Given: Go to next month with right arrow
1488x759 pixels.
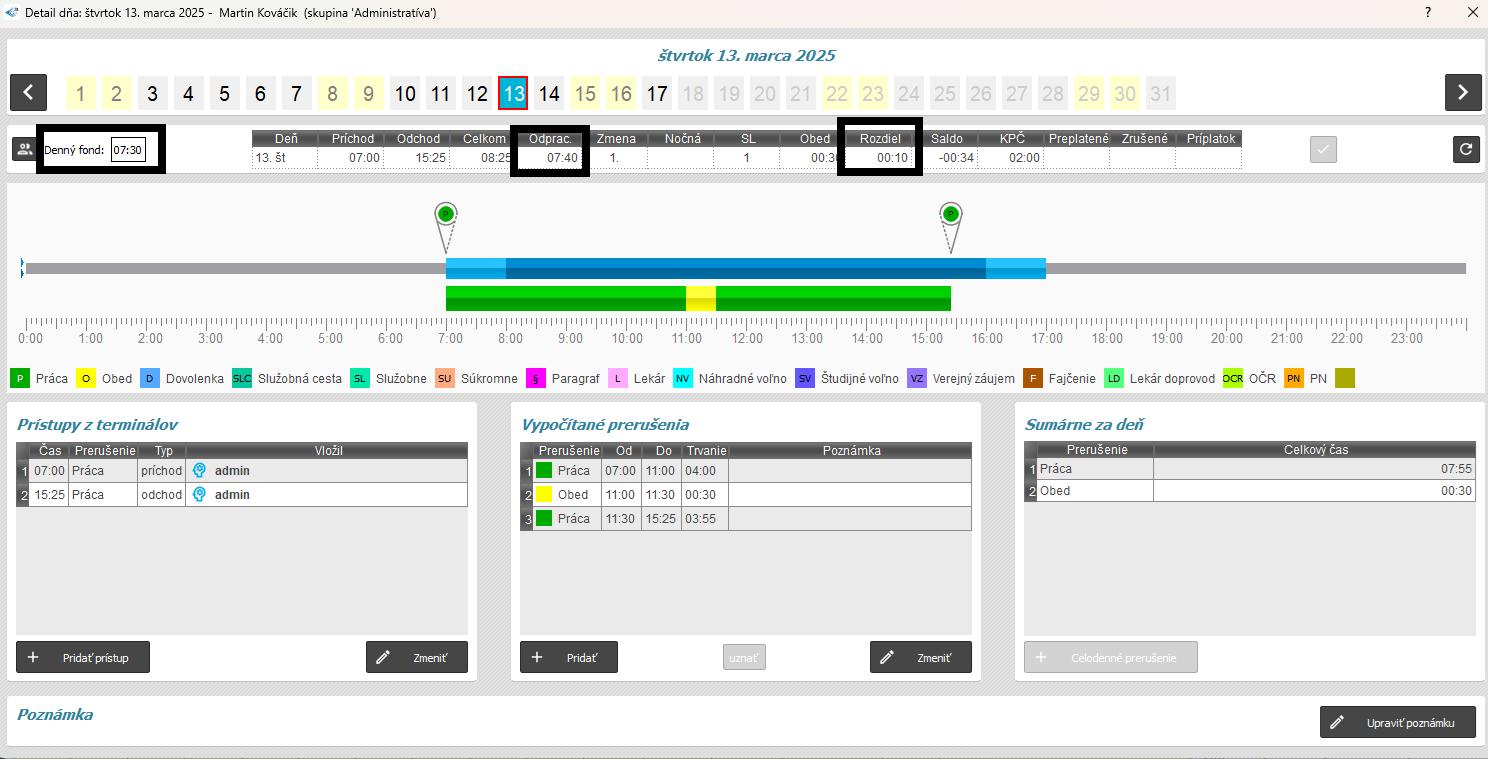Looking at the screenshot, I should 1462,93.
